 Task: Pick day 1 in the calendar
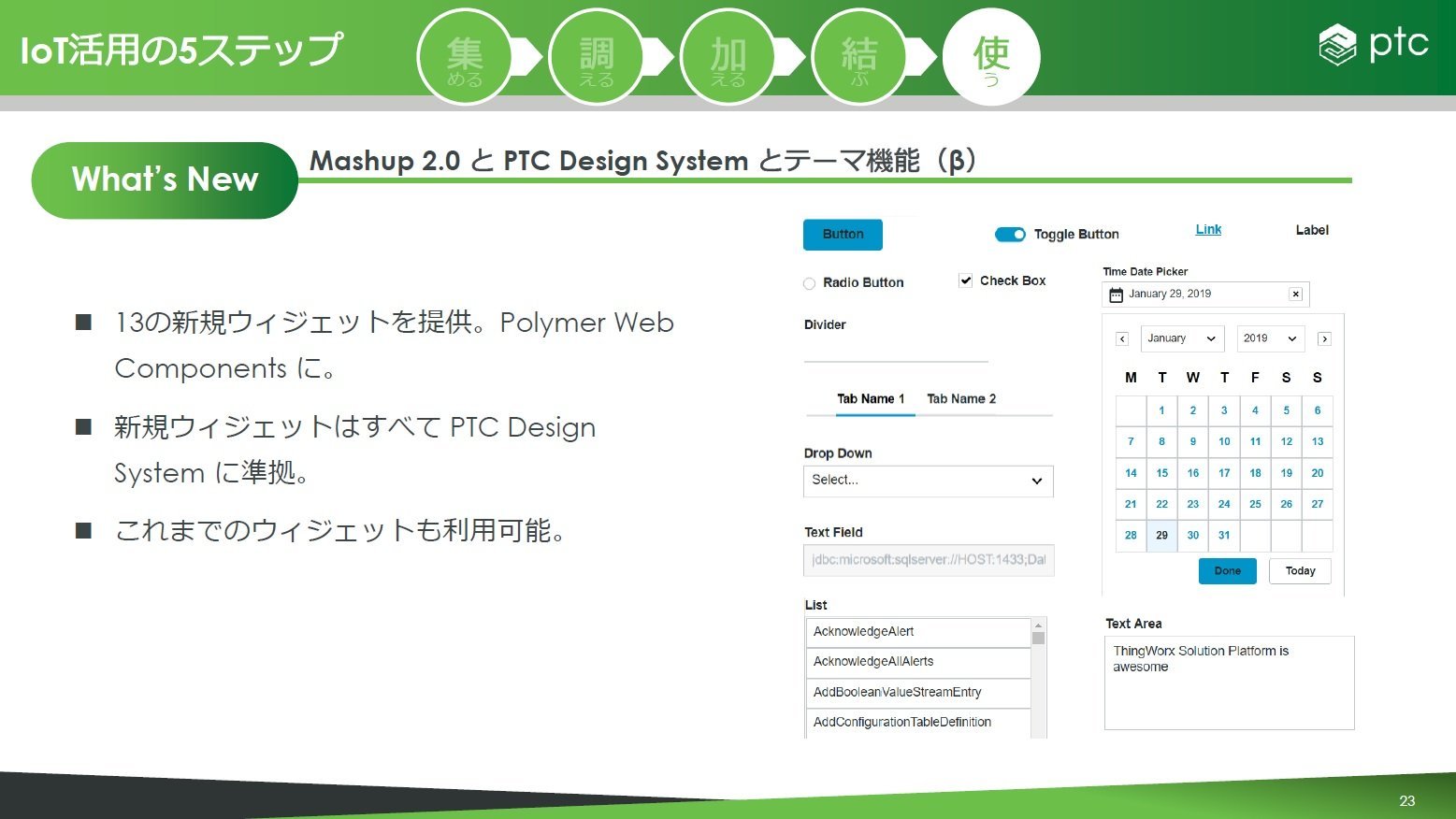point(1161,410)
